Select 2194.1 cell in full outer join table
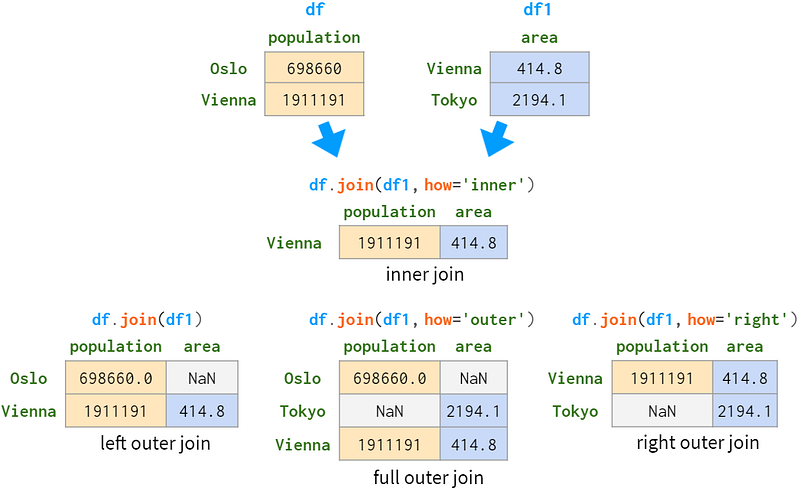The width and height of the screenshot is (800, 491). (x=474, y=411)
